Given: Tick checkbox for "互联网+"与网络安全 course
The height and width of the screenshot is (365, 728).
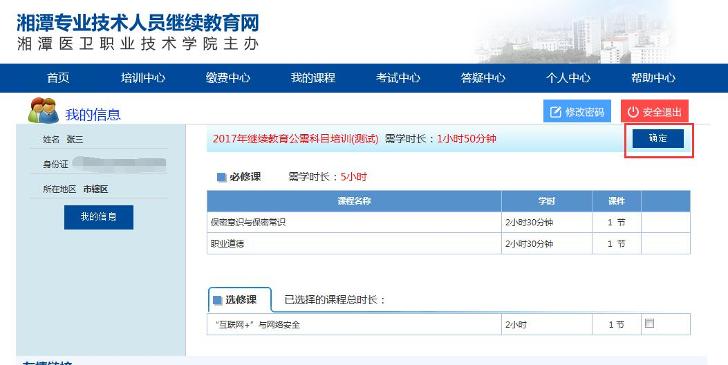Looking at the screenshot, I should 650,323.
